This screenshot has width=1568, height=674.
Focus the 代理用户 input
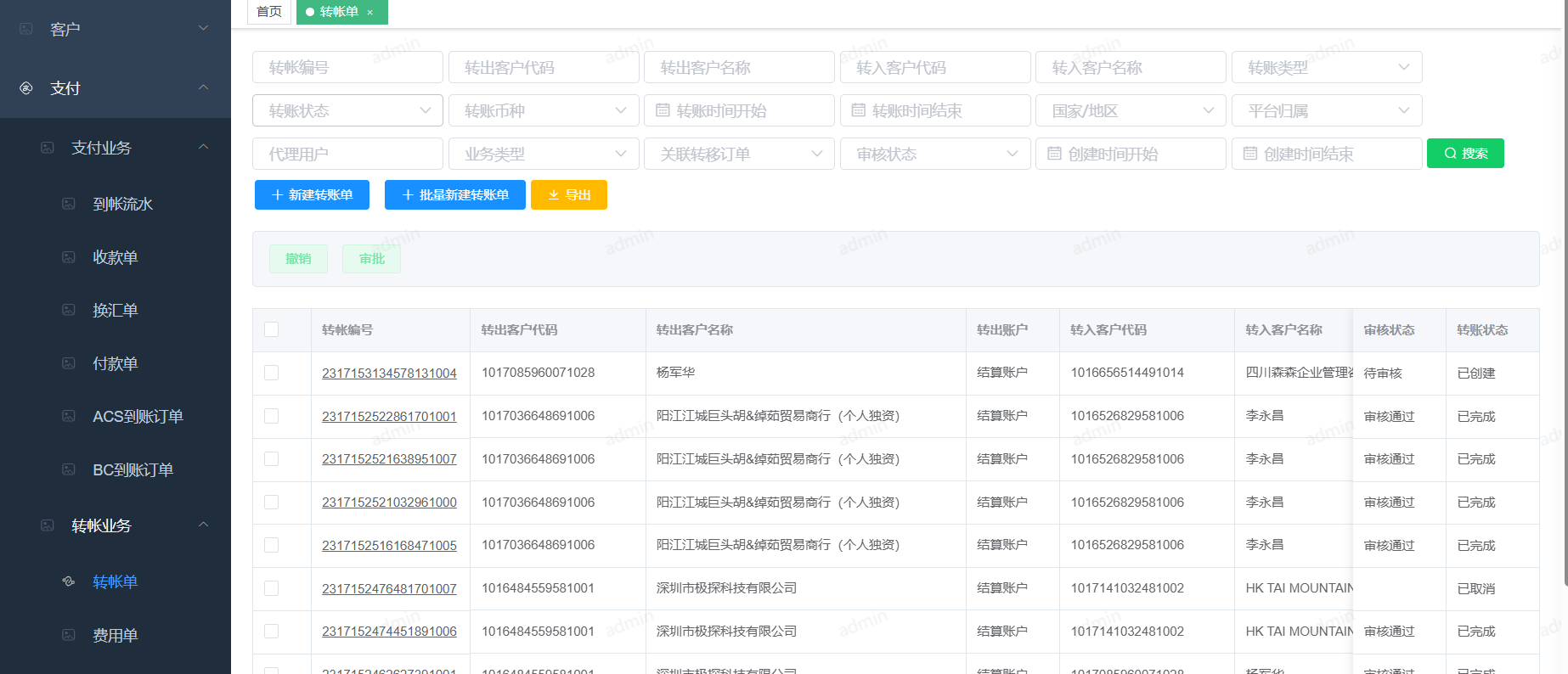(347, 154)
